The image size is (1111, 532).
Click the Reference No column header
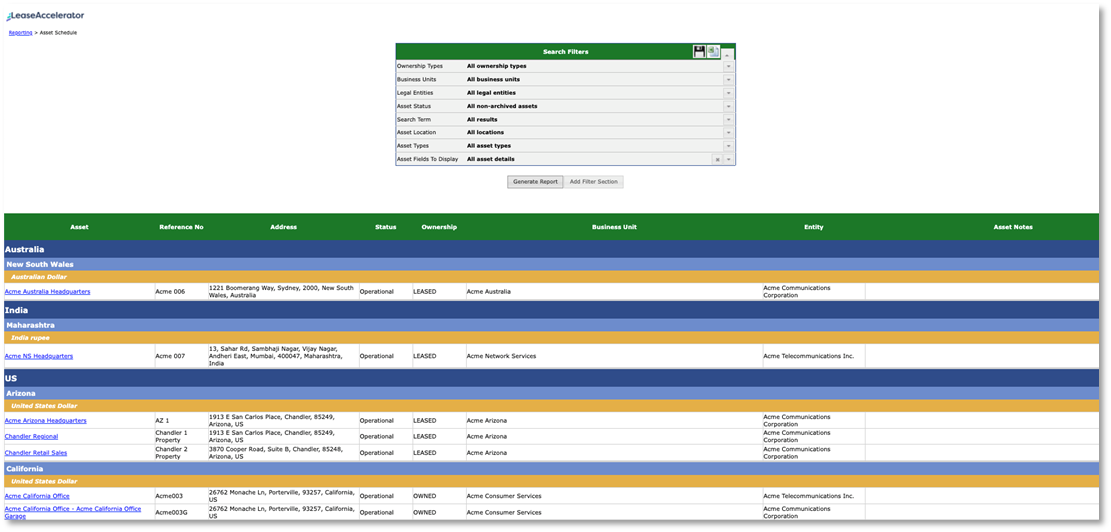point(181,227)
